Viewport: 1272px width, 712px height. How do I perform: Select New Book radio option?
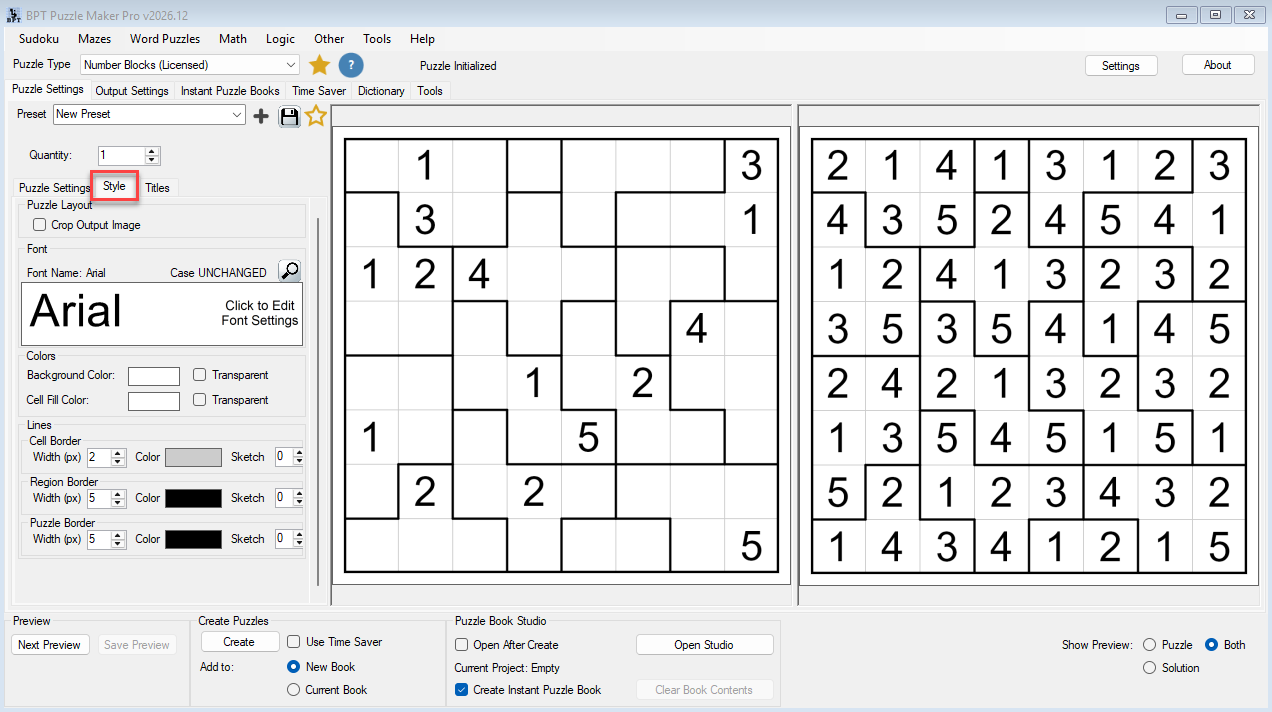point(293,667)
